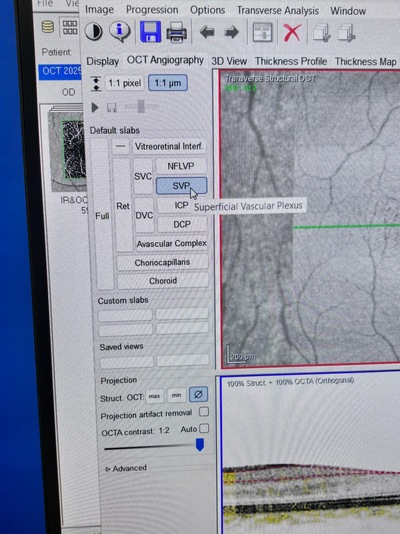Select the 1:1 µm scaling button
400x534 pixels.
[x=167, y=83]
